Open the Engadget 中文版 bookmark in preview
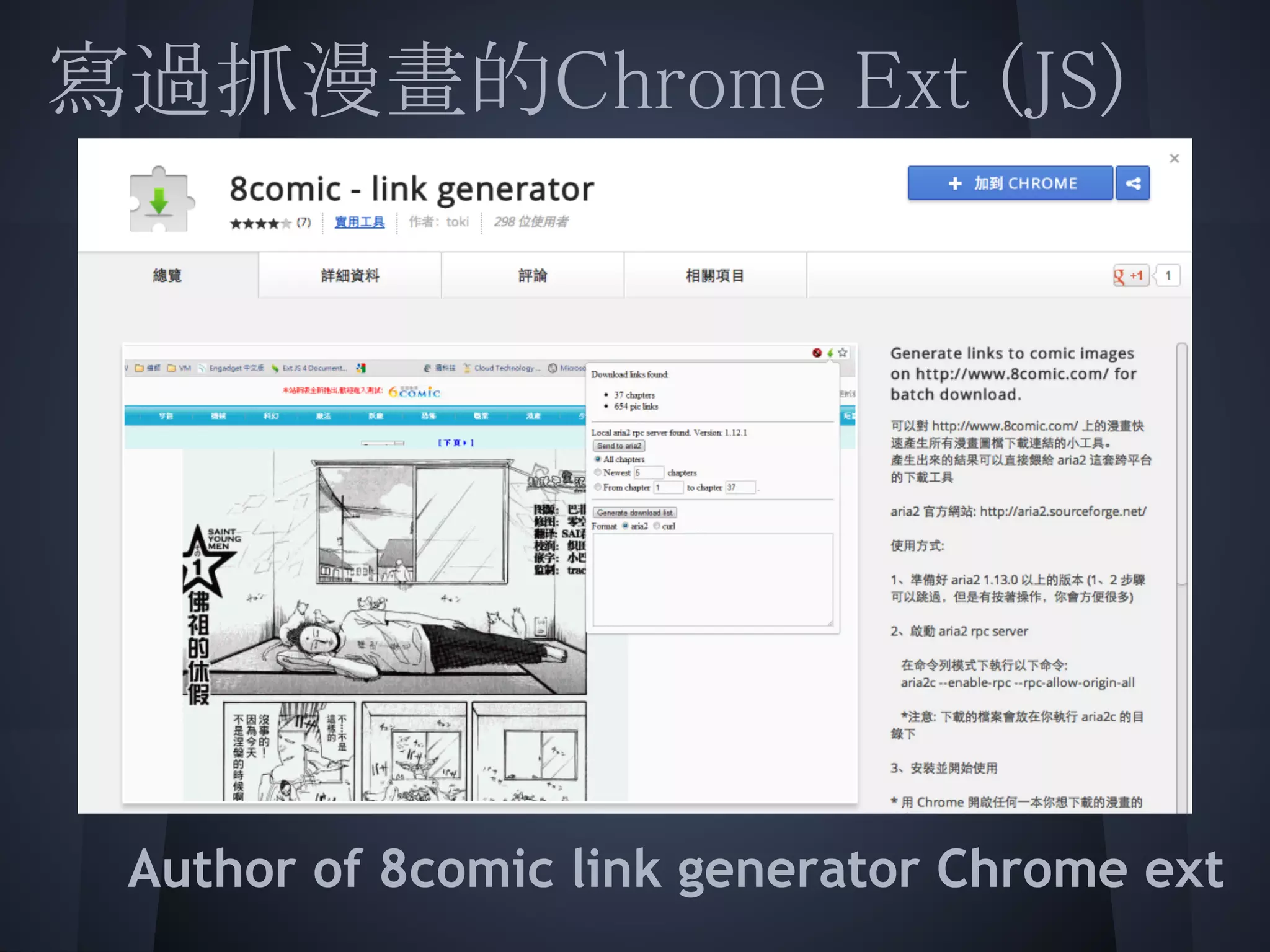The height and width of the screenshot is (952, 1270). click(x=231, y=368)
